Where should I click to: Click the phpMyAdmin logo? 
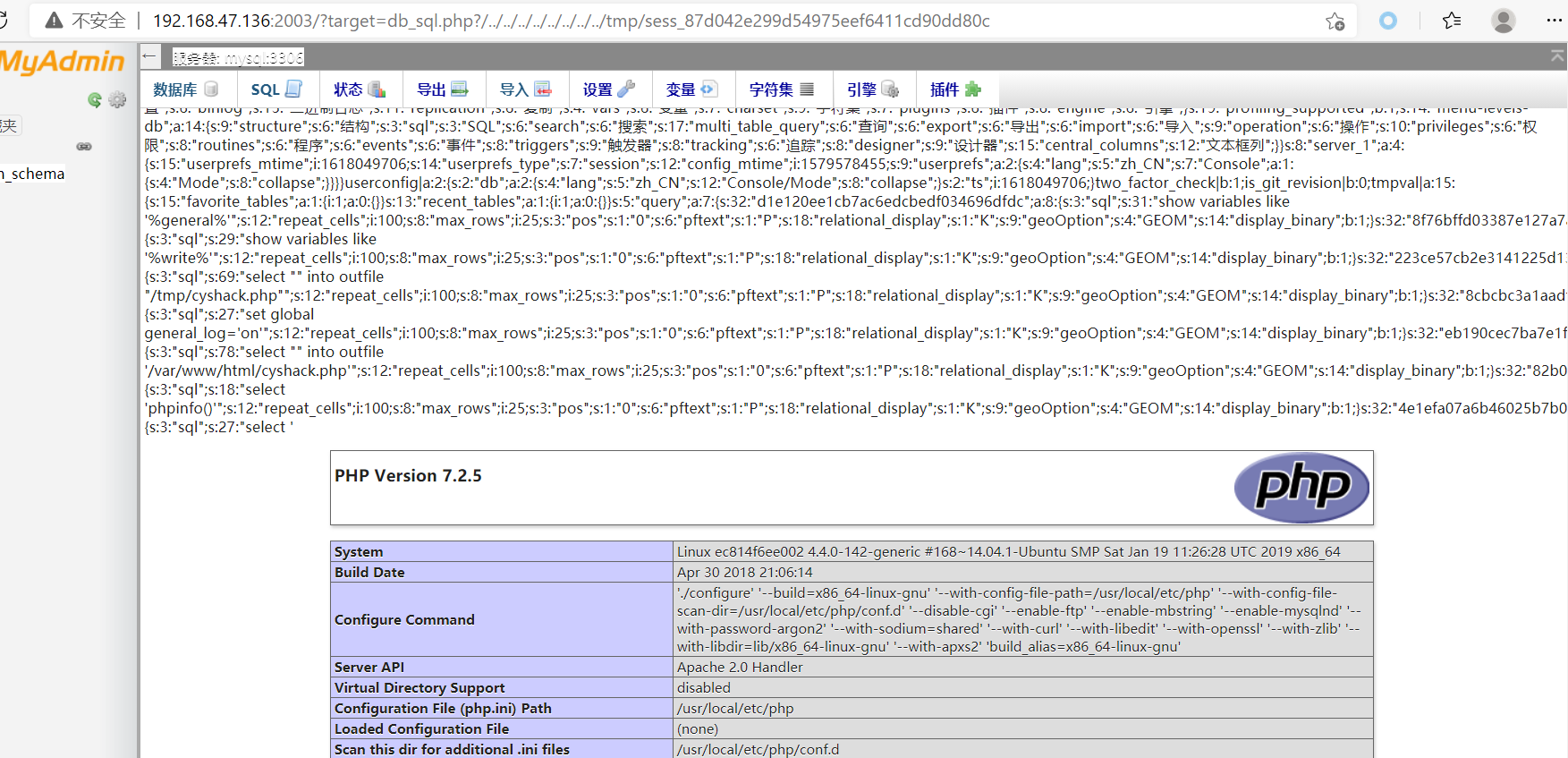point(63,61)
